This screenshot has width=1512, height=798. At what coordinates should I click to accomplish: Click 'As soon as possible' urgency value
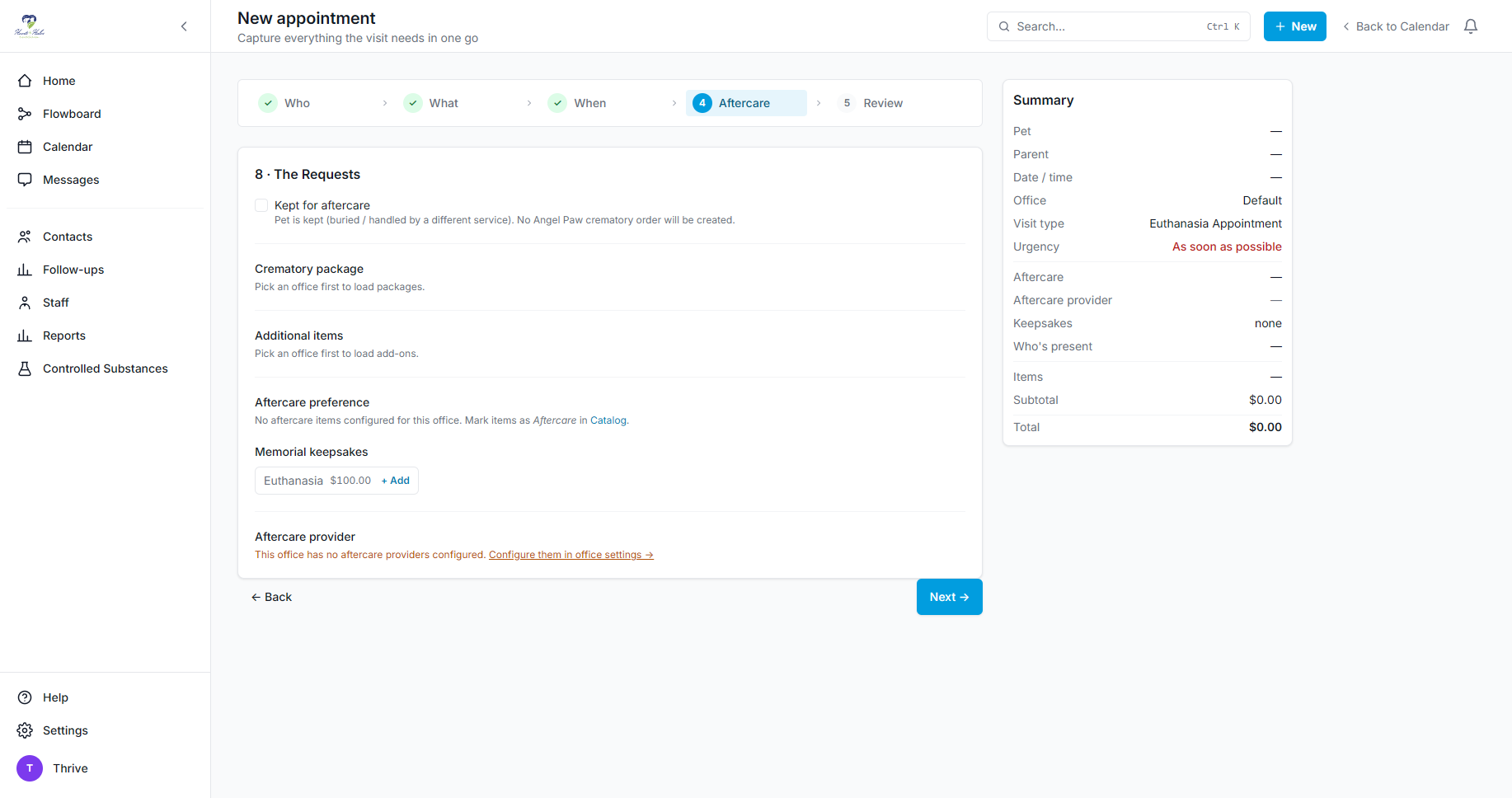[1227, 246]
